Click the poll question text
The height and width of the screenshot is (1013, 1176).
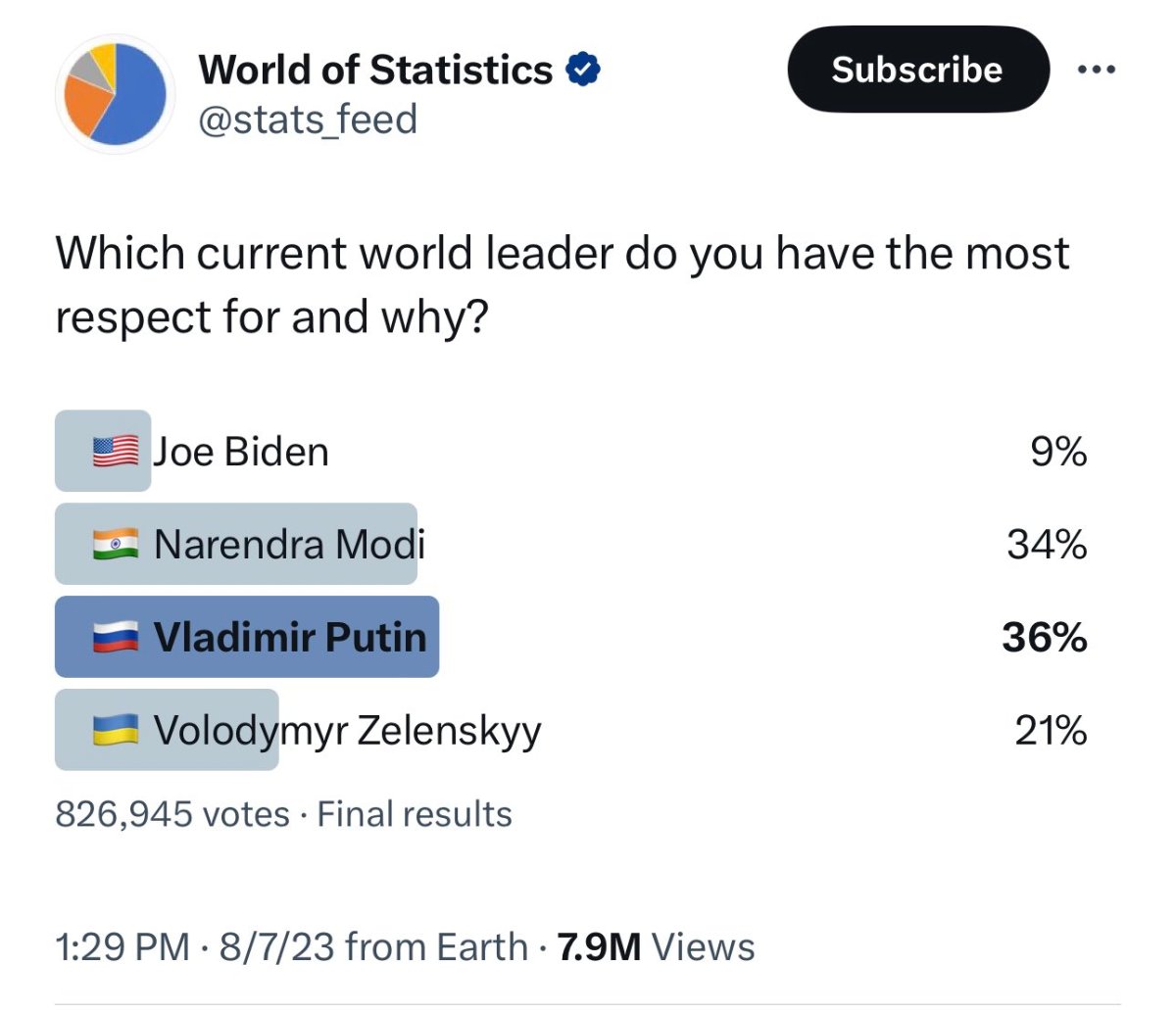click(561, 284)
